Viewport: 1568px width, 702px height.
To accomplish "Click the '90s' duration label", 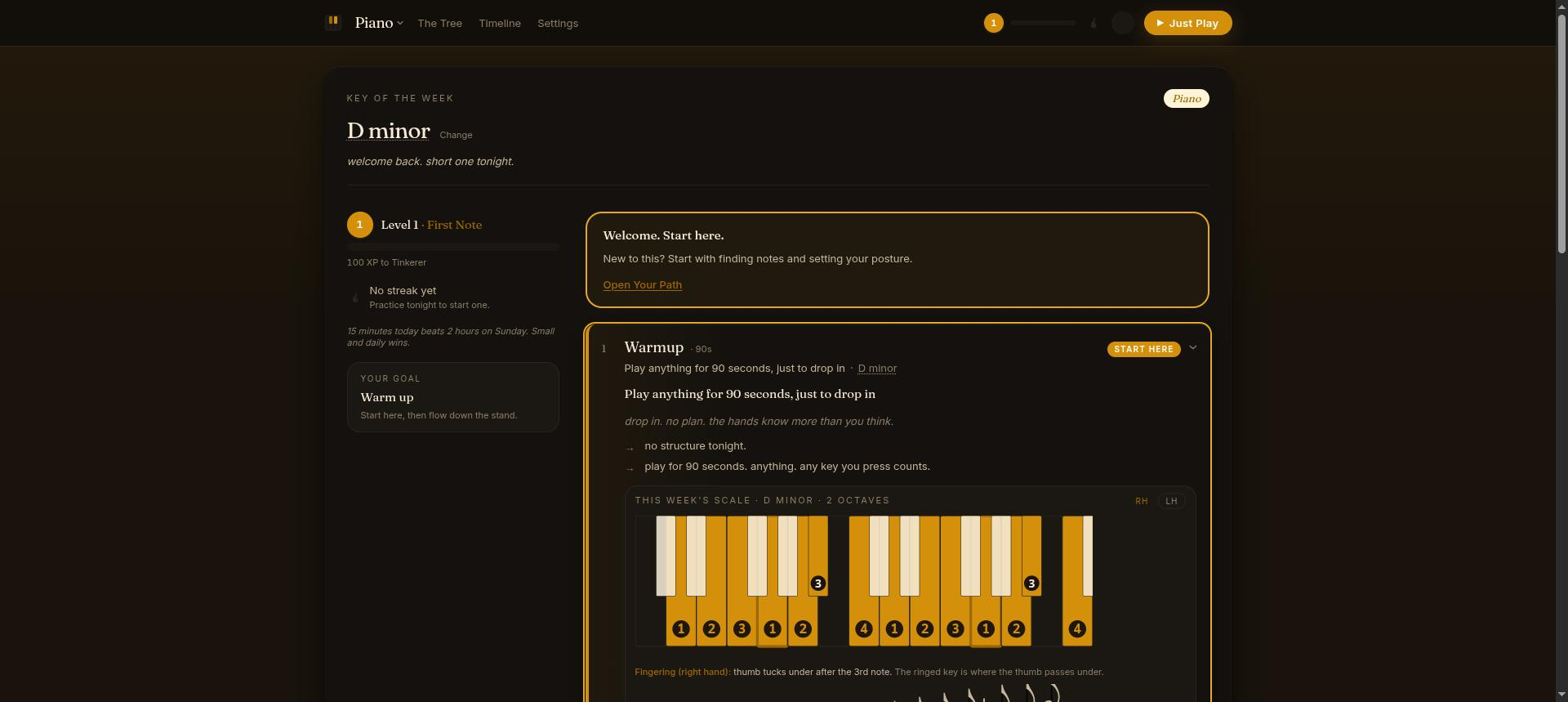I will [x=702, y=349].
